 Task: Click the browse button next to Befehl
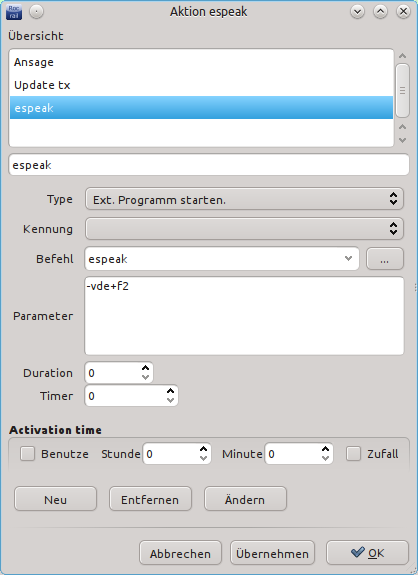coord(385,259)
